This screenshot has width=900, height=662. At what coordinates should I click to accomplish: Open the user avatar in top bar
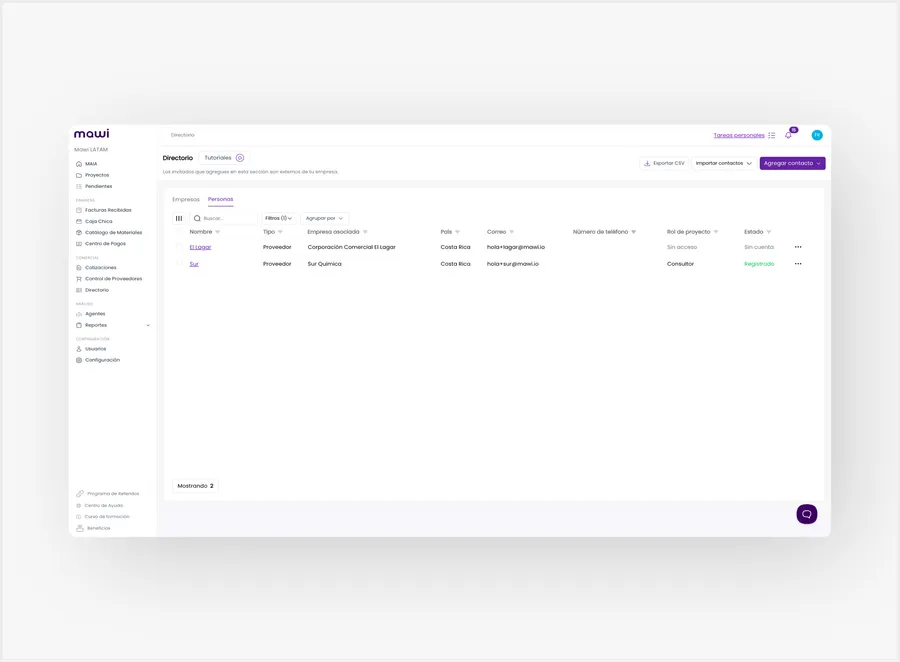pos(817,135)
